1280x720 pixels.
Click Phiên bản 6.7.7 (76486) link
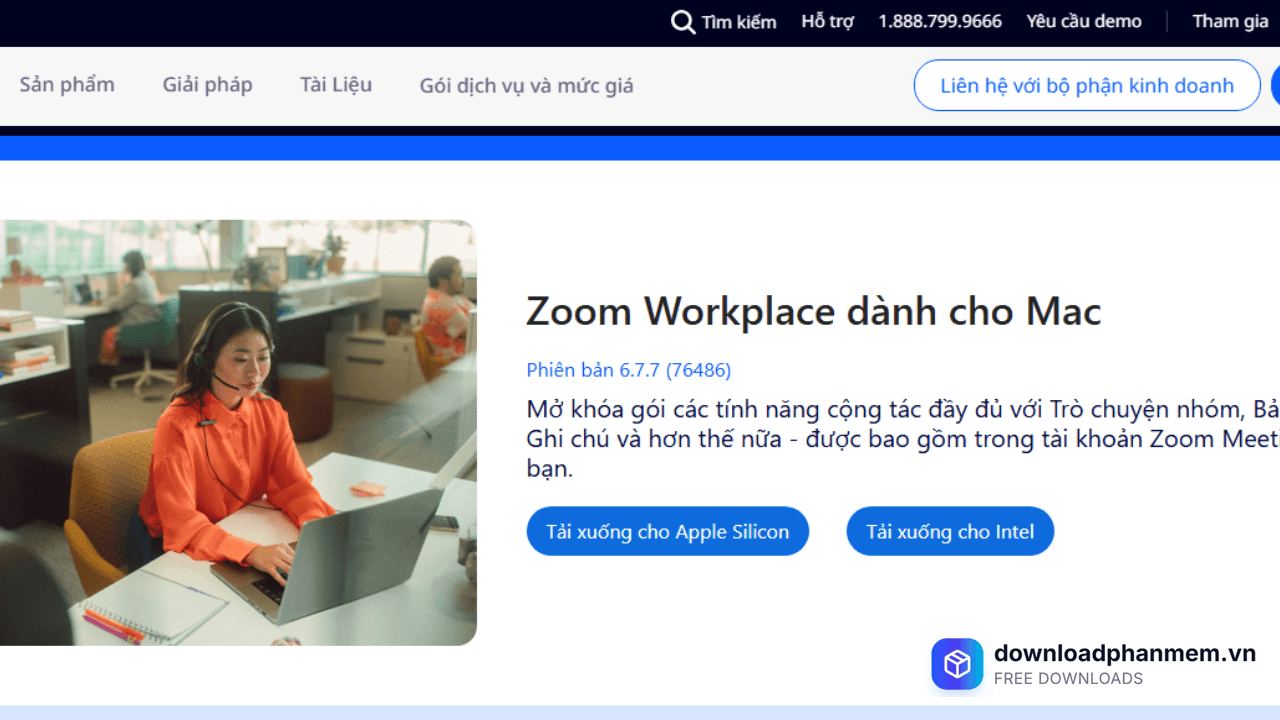[628, 370]
